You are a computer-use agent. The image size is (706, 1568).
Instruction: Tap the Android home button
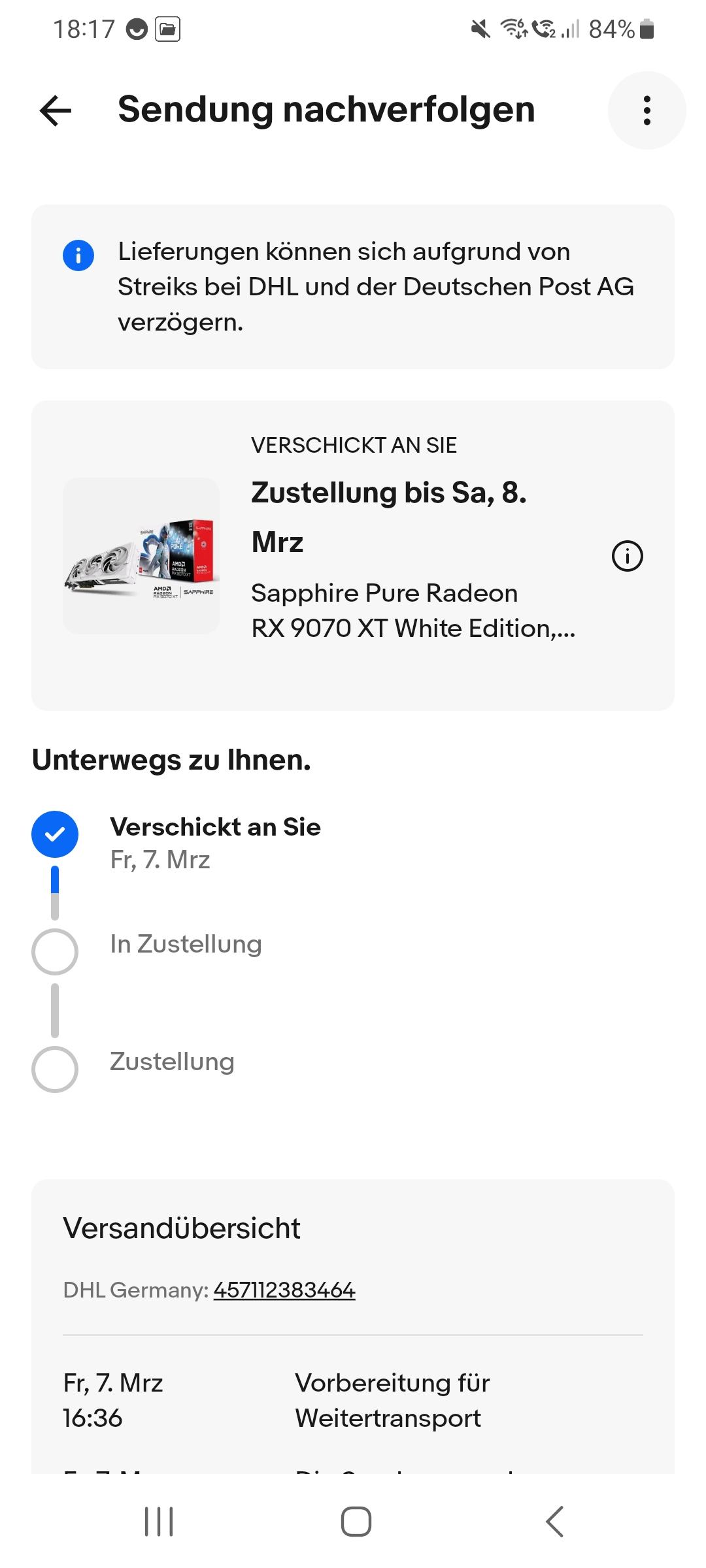coord(356,1522)
